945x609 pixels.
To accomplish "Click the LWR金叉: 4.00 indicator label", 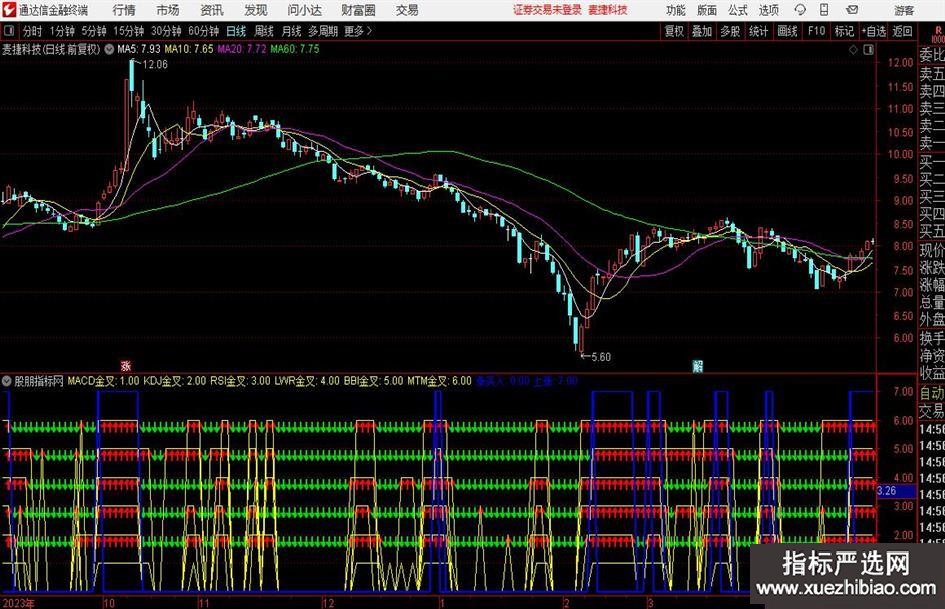I will [307, 381].
